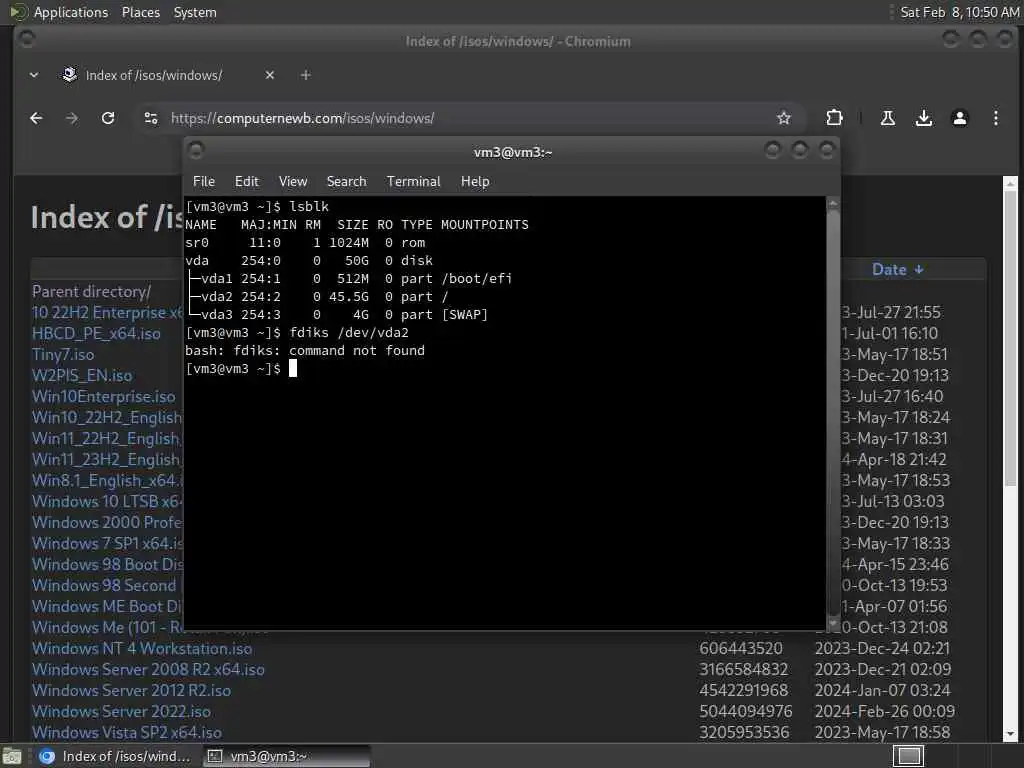This screenshot has width=1024, height=768.
Task: Click the date 2024-Feb-26 00:09
Action: point(884,711)
